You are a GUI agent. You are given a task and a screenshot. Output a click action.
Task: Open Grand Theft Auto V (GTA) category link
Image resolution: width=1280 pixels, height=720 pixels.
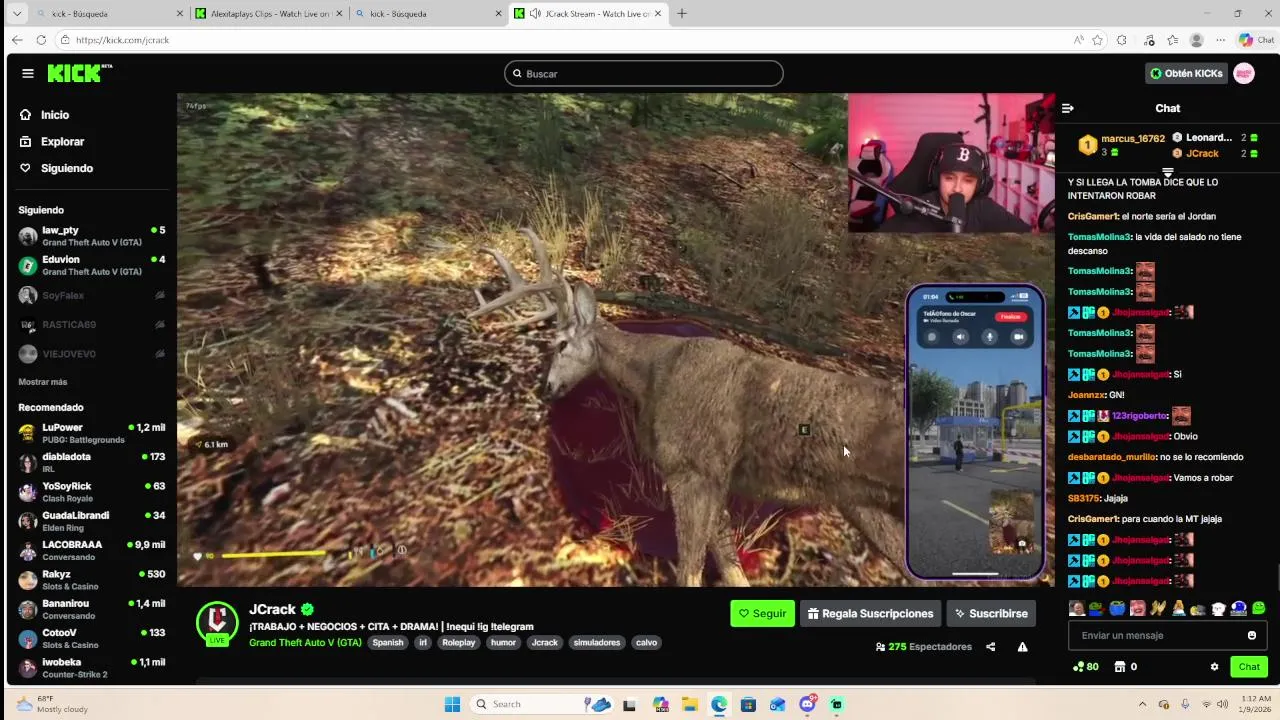pyautogui.click(x=305, y=643)
